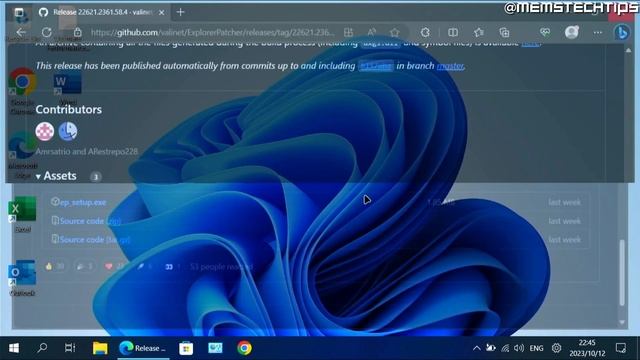Viewport: 640px width, 360px height.
Task: Open the network status tray icon
Action: click(505, 348)
